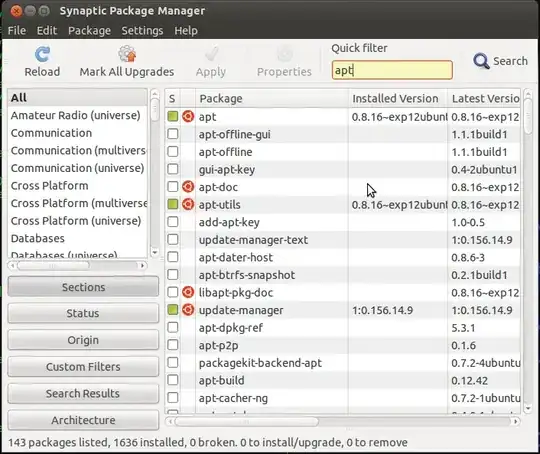Click the Quick filter text field
540x454 pixels.
(392, 70)
